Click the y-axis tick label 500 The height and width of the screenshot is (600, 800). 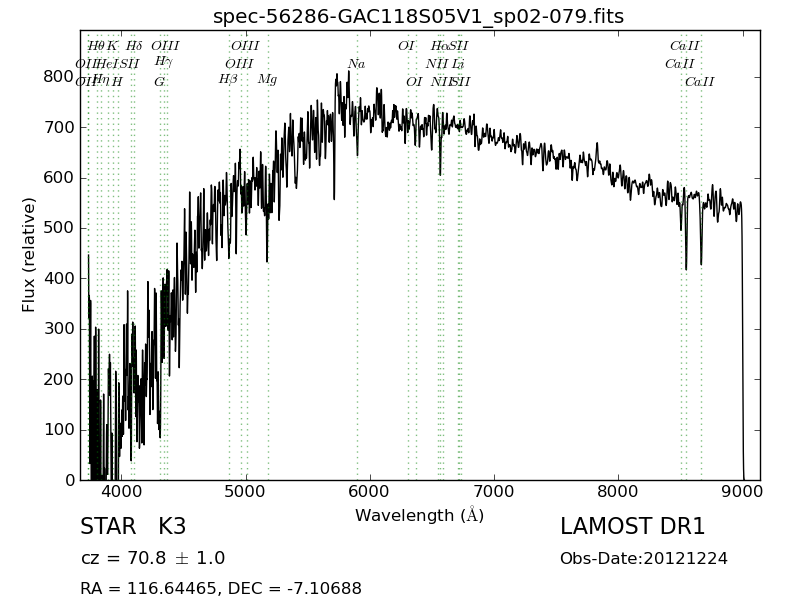point(59,228)
